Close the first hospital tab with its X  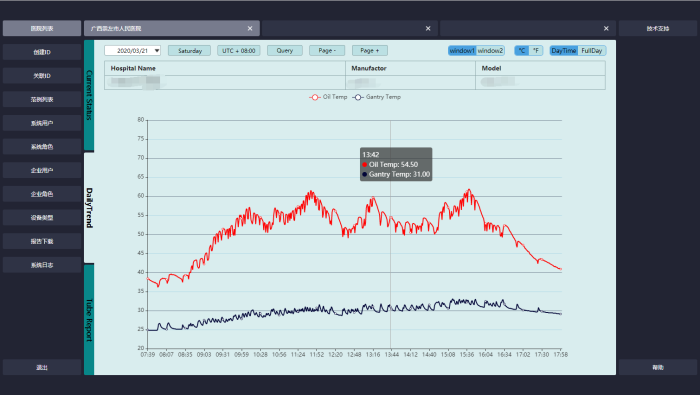[250, 29]
